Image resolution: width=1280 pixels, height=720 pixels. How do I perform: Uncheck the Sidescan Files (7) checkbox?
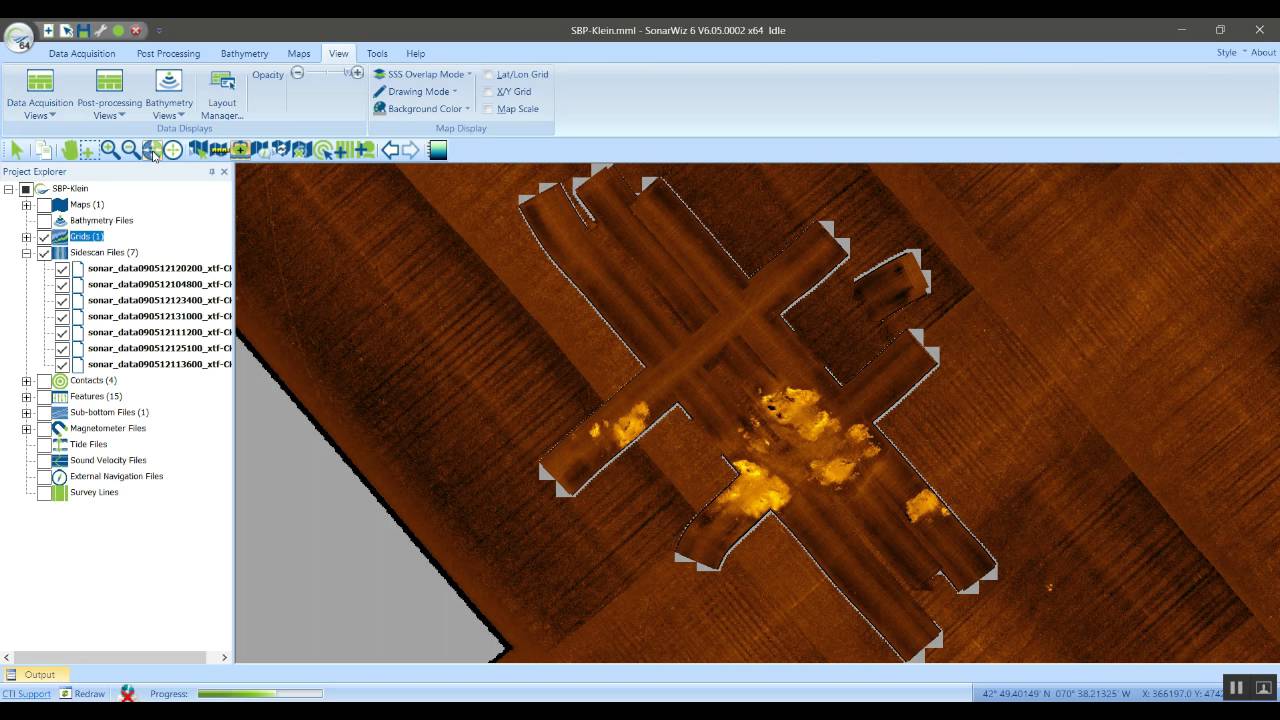coord(44,253)
